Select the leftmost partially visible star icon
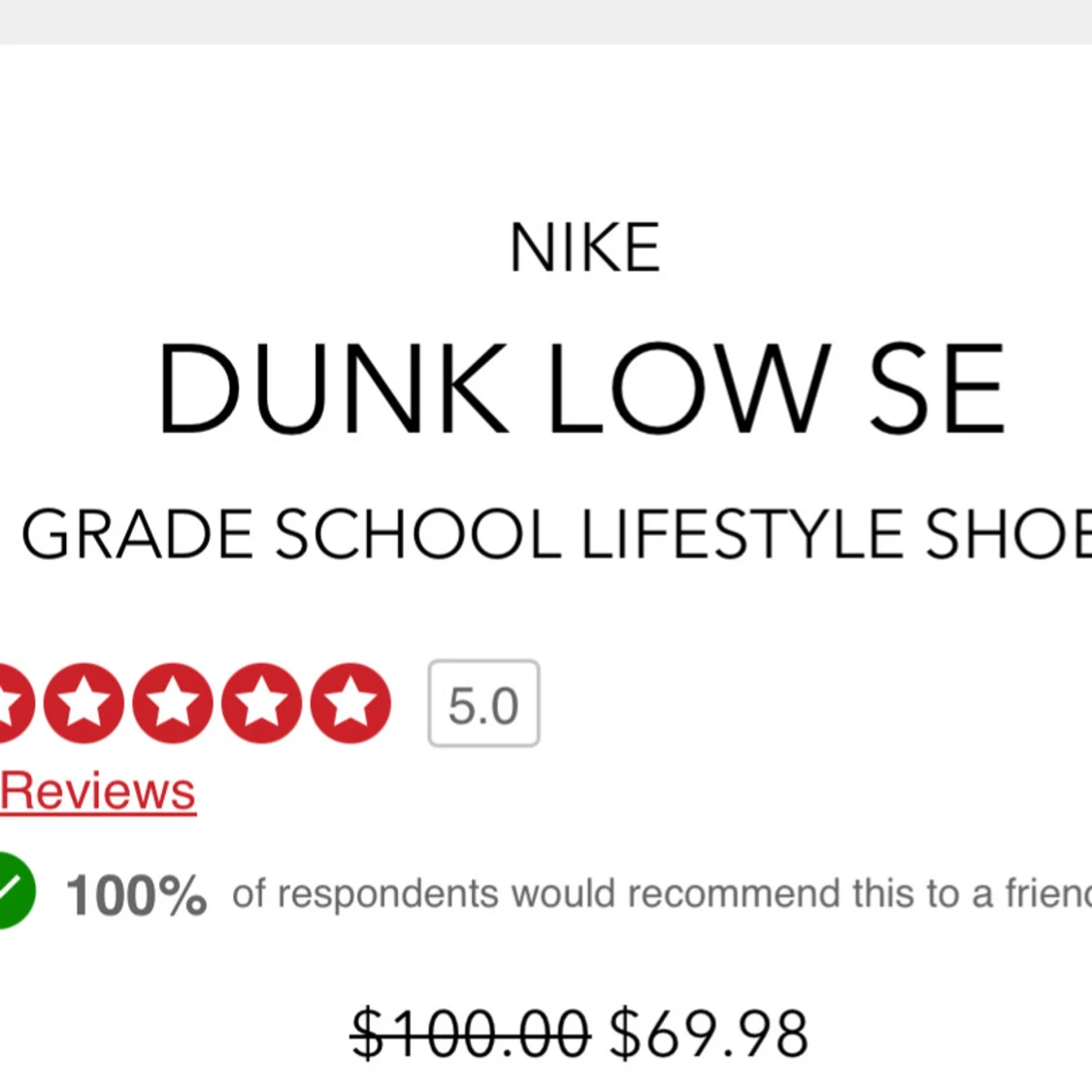 coord(8,704)
